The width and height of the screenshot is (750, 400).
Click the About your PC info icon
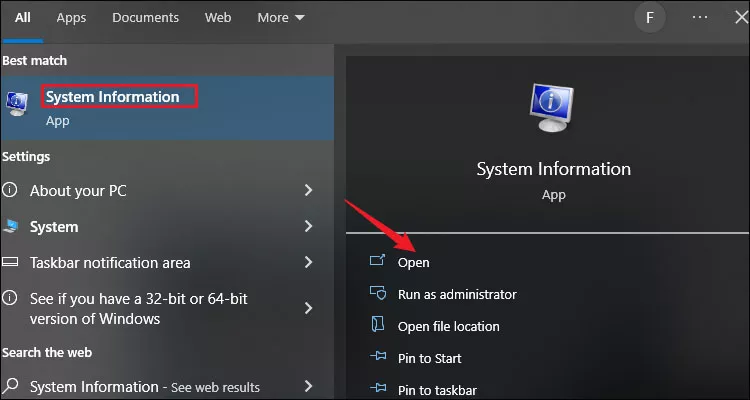[9, 190]
